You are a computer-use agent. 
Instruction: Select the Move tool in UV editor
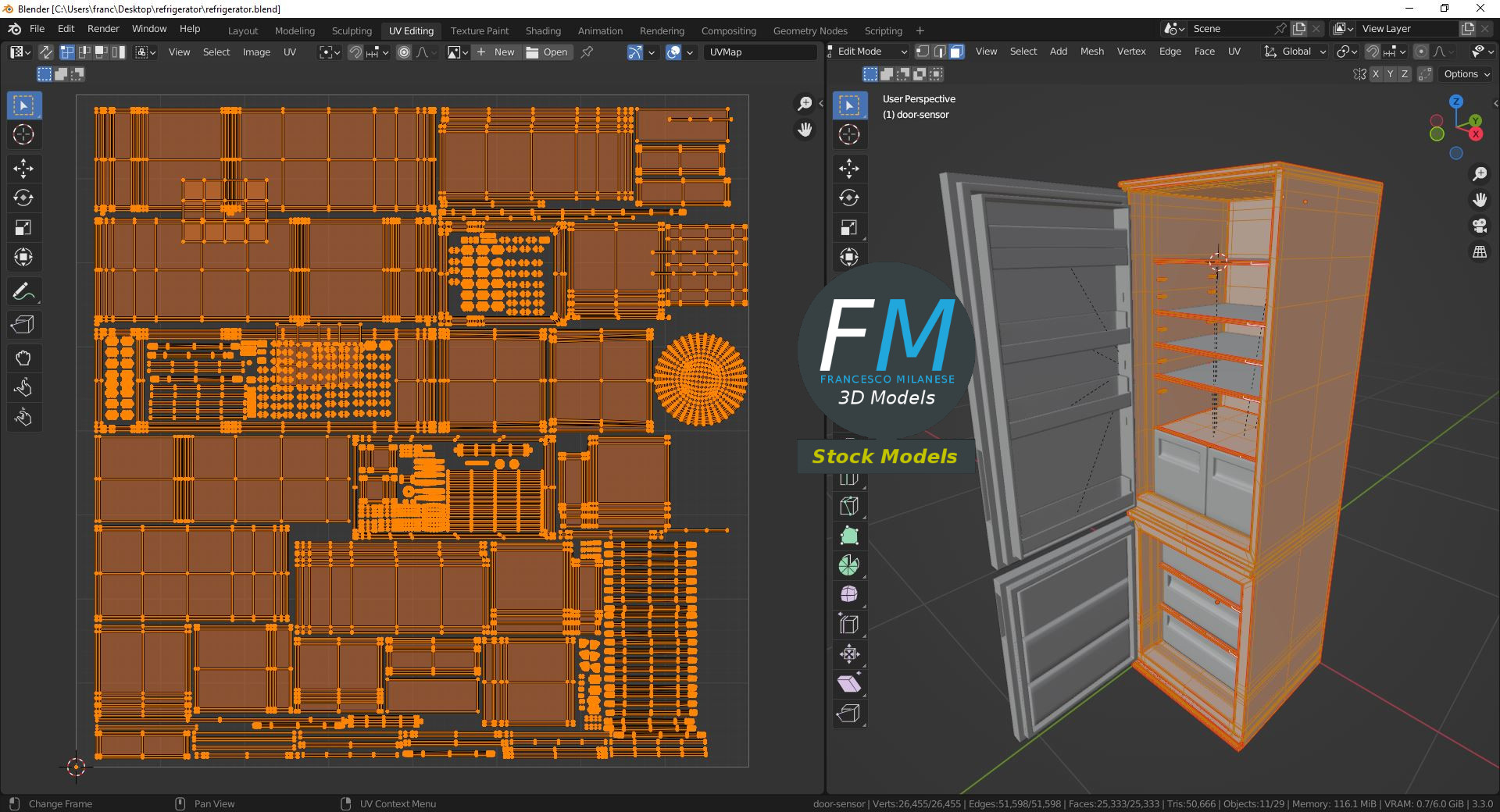(x=23, y=168)
